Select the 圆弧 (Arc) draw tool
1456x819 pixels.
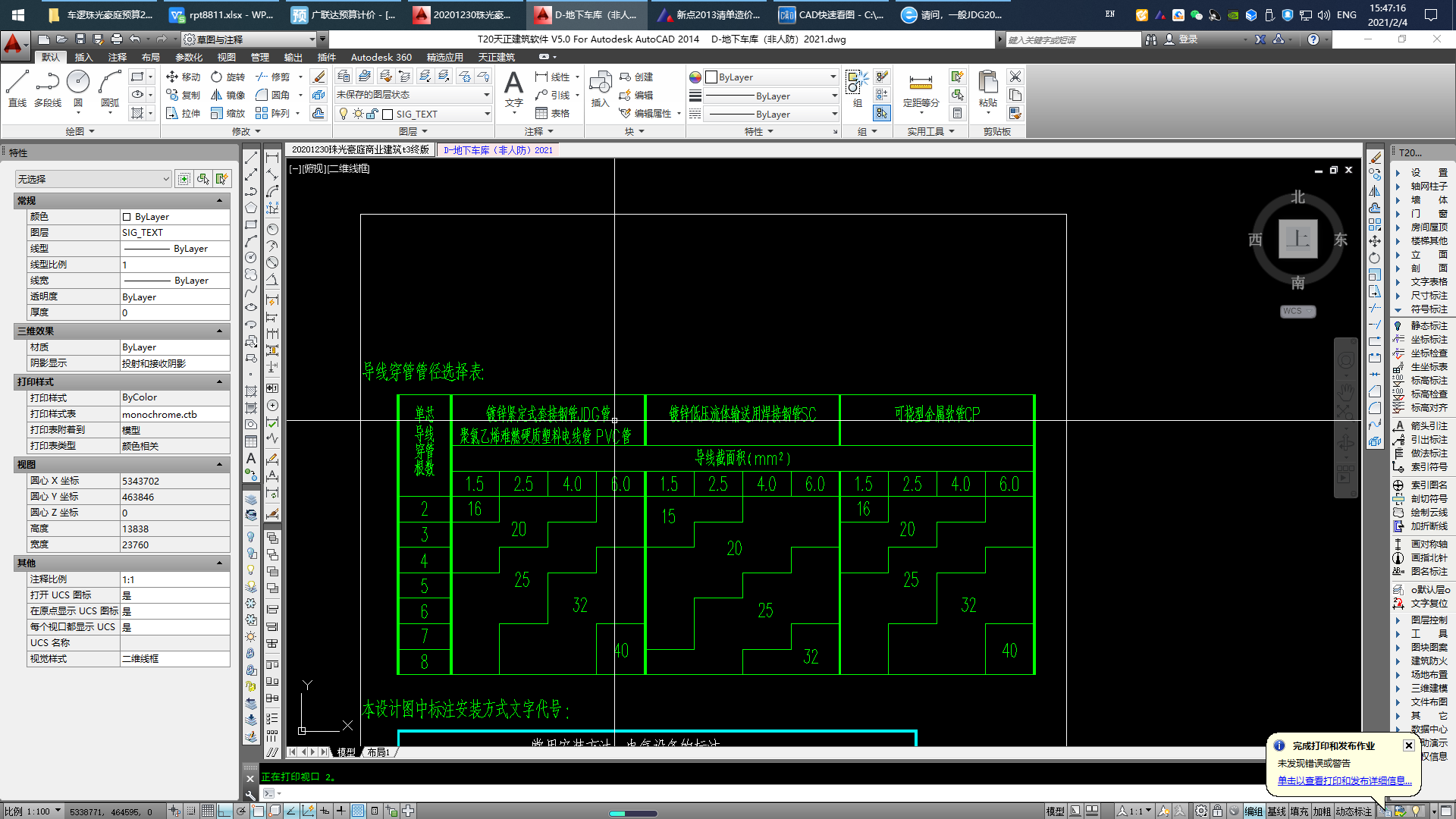110,88
